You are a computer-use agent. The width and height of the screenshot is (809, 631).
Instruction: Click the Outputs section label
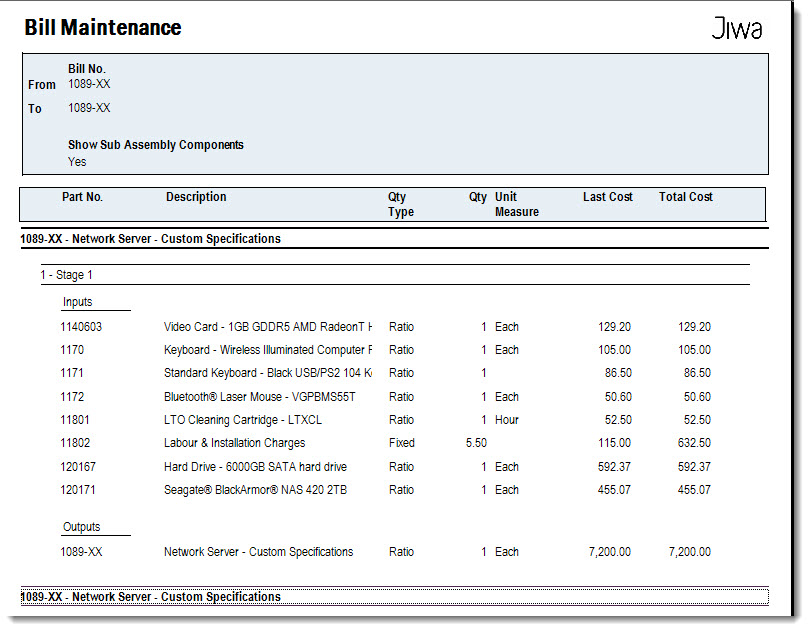(82, 527)
